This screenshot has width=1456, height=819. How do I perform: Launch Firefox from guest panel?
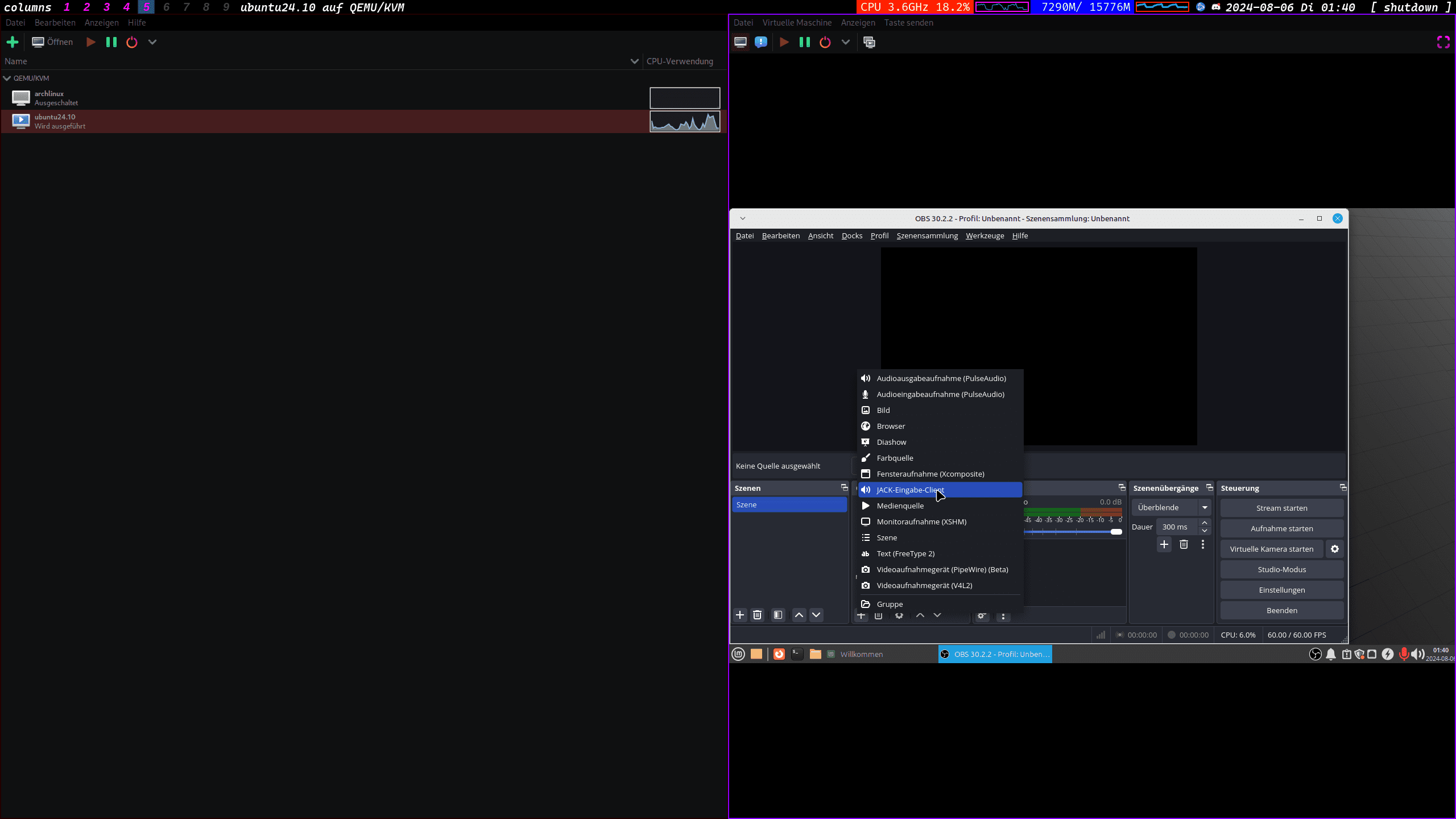[x=779, y=654]
